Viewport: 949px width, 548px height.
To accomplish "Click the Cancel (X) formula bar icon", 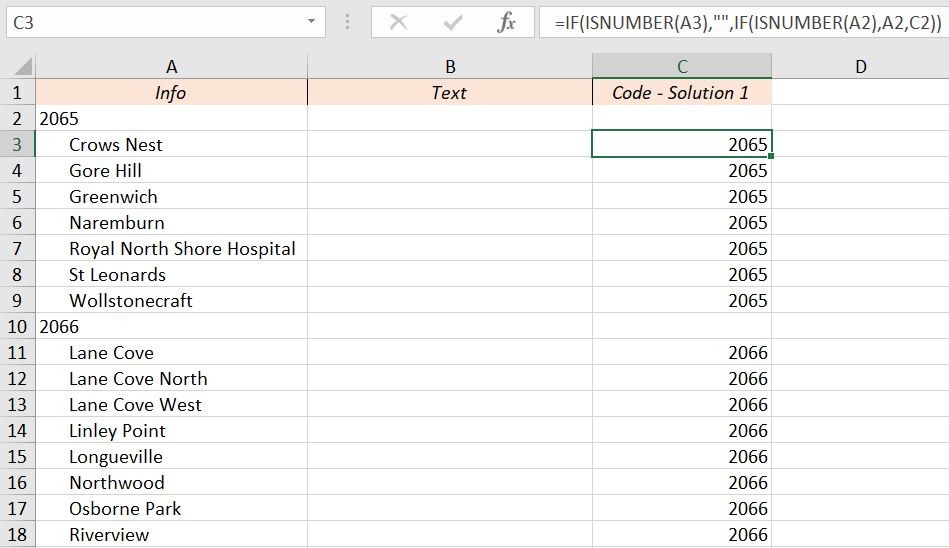I will [398, 23].
